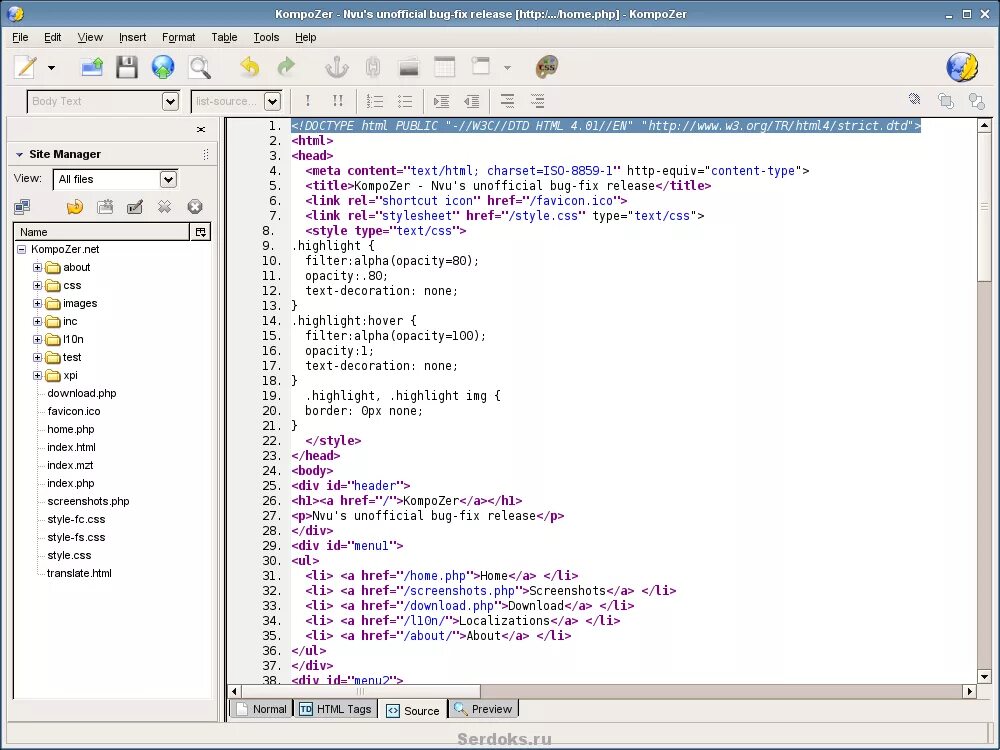Click the Rename icon in Site Manager
Image resolution: width=1000 pixels, height=750 pixels.
click(x=135, y=207)
